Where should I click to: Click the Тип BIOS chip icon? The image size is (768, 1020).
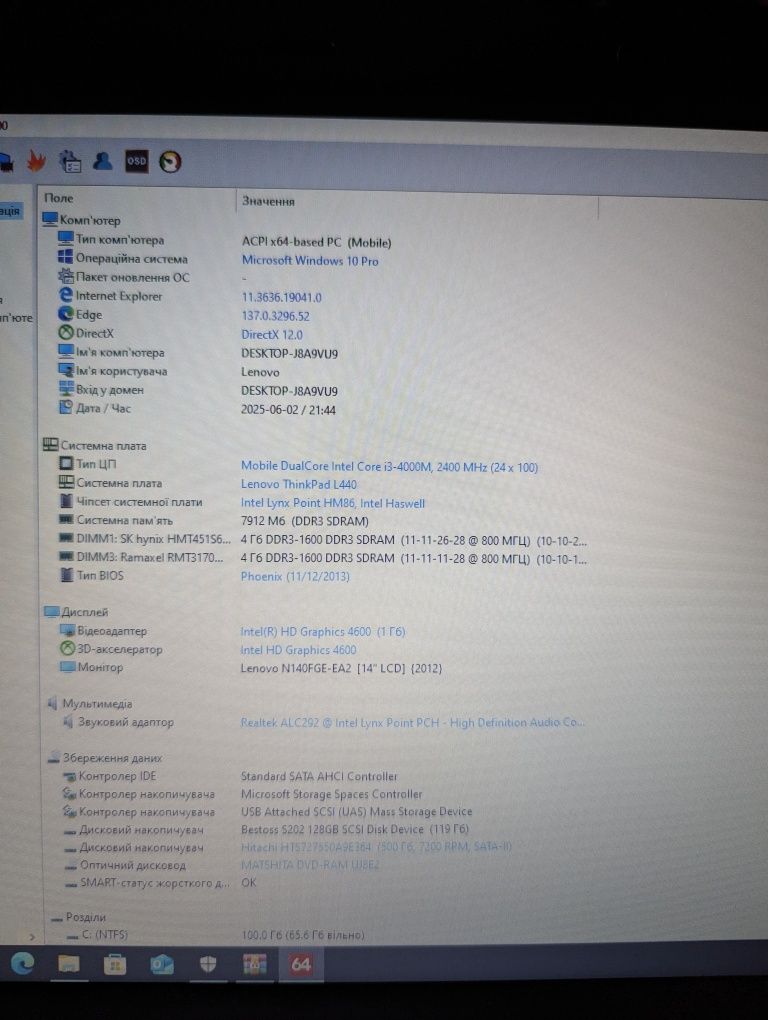(66, 574)
